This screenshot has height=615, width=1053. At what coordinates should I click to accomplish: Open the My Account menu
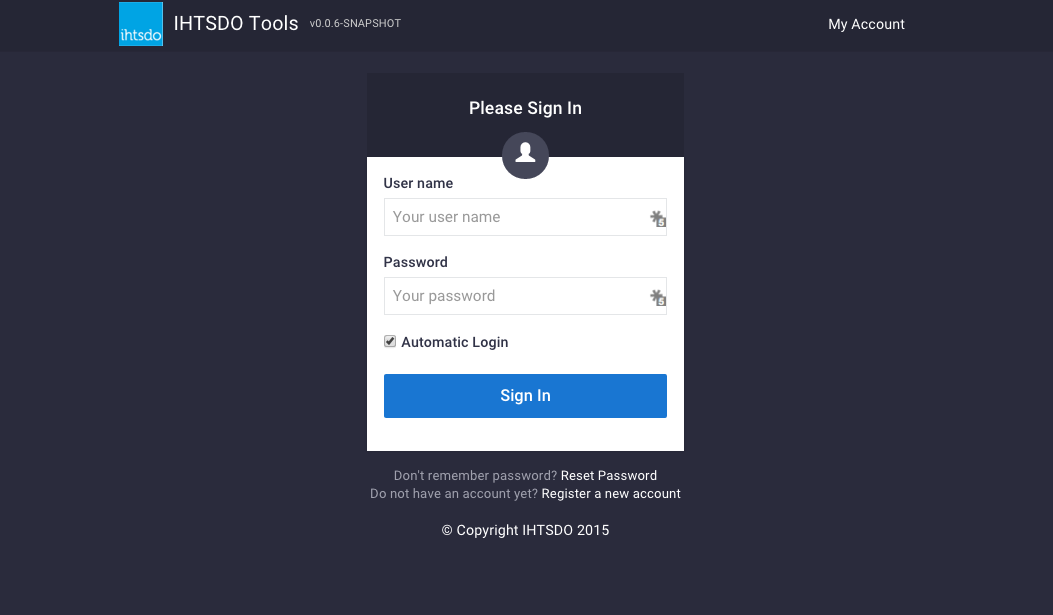click(866, 24)
